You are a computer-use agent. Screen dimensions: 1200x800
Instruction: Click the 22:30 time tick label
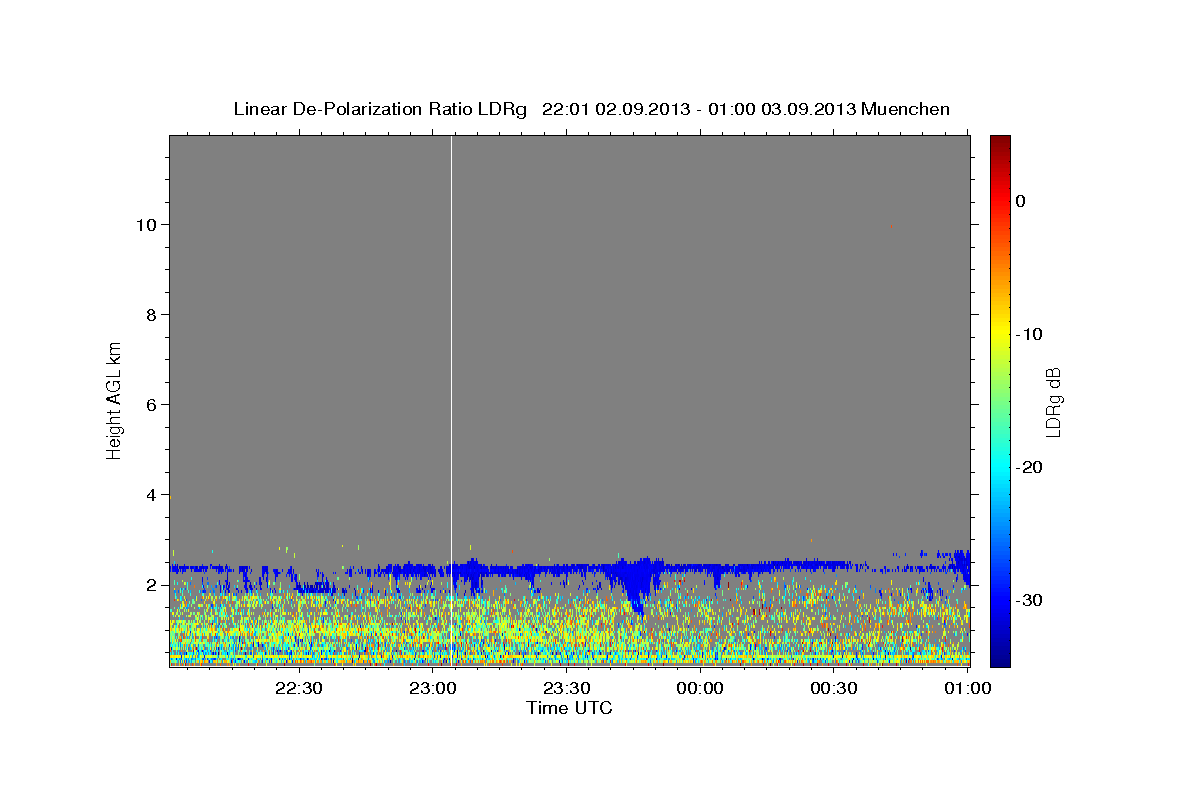[298, 688]
